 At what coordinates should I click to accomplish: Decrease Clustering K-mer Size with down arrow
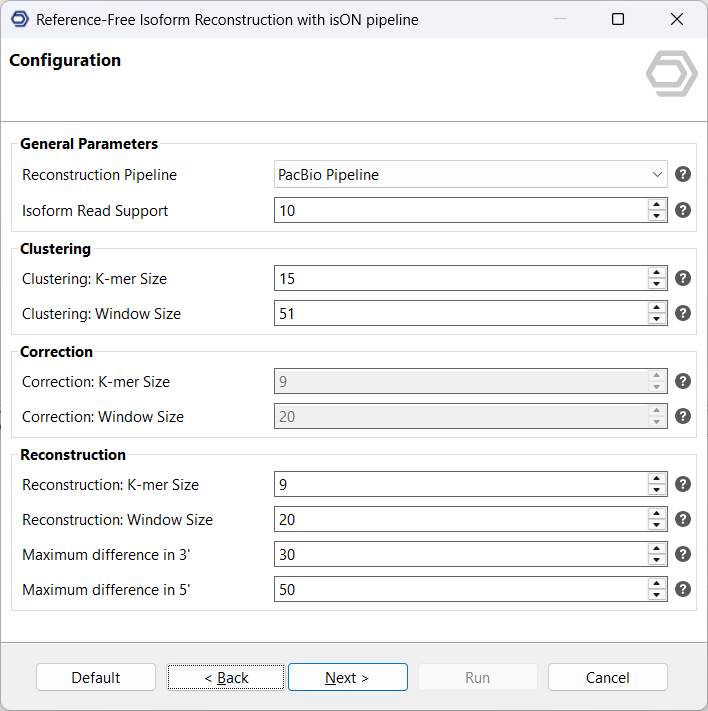coord(657,285)
